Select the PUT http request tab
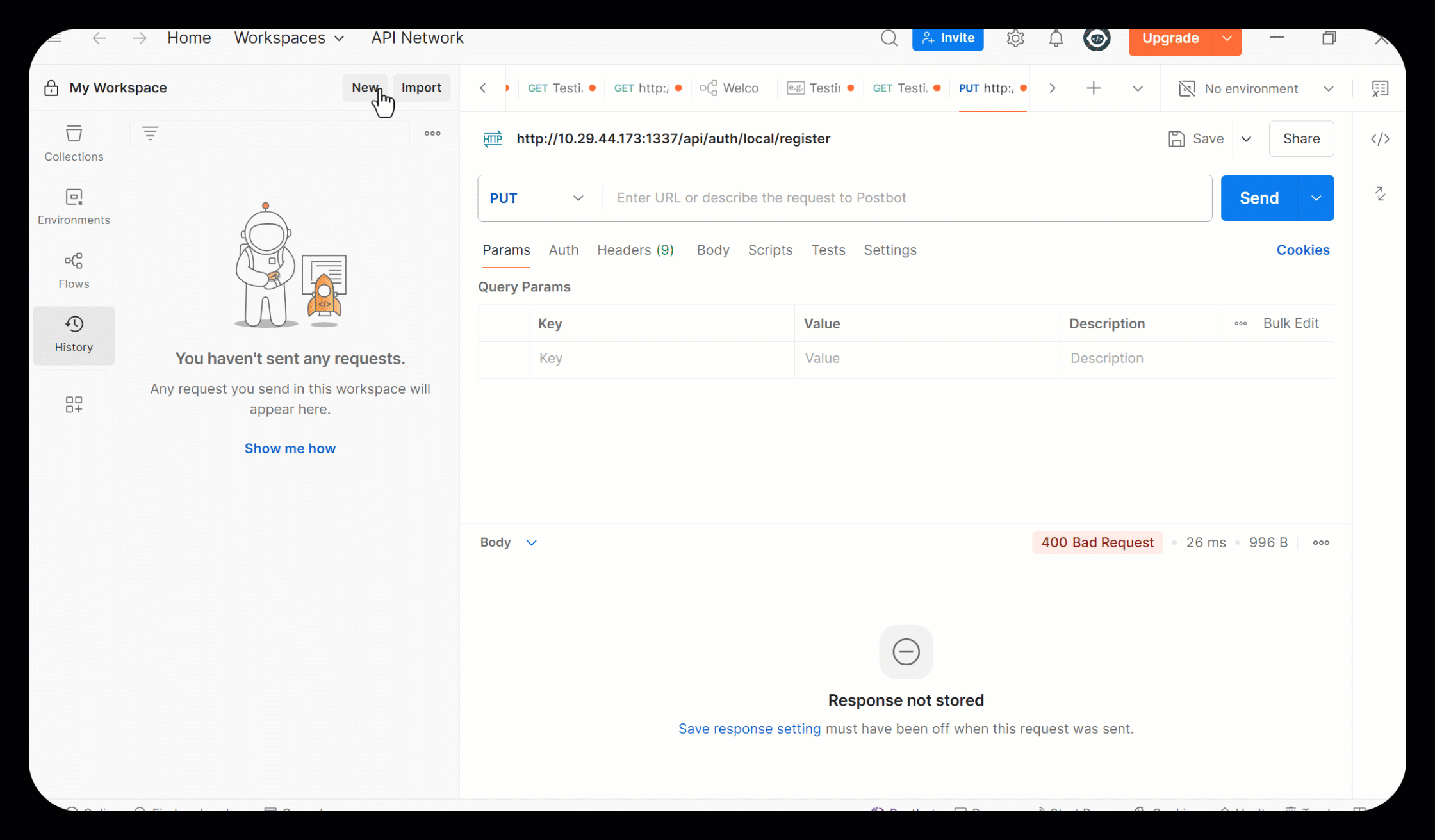This screenshot has height=840, width=1435. pos(992,88)
